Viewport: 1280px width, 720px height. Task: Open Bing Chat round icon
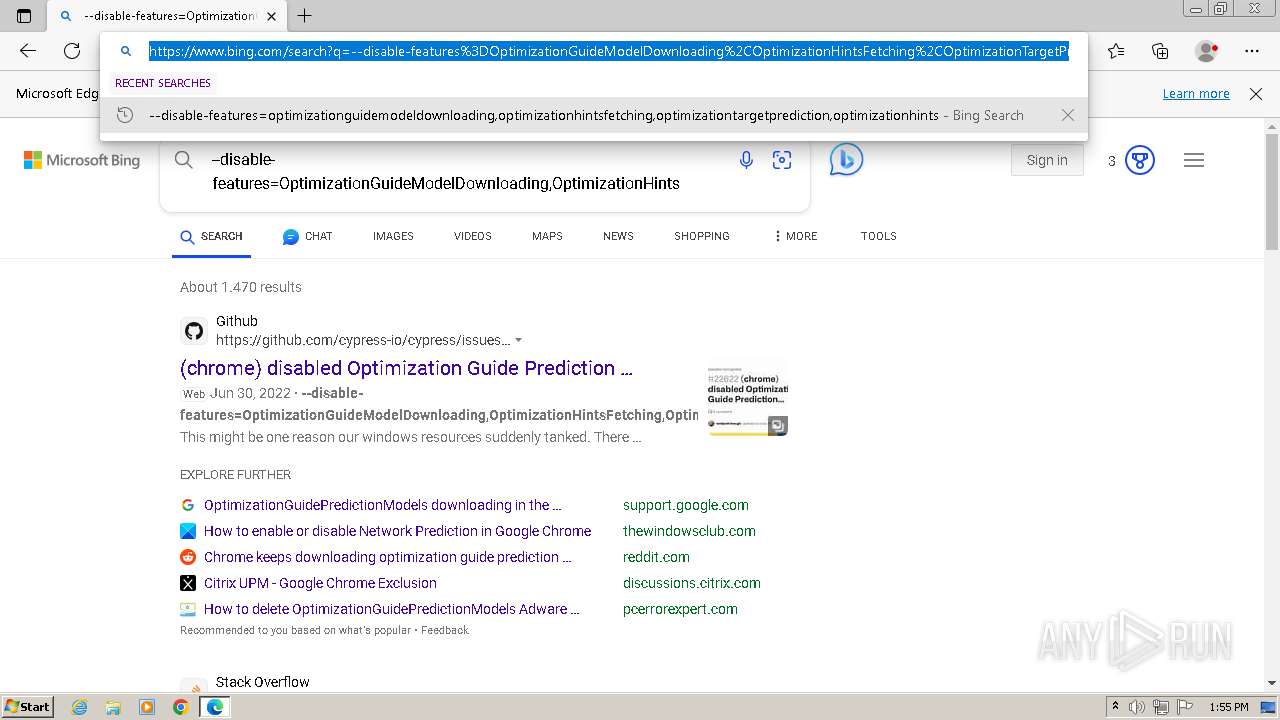point(846,160)
